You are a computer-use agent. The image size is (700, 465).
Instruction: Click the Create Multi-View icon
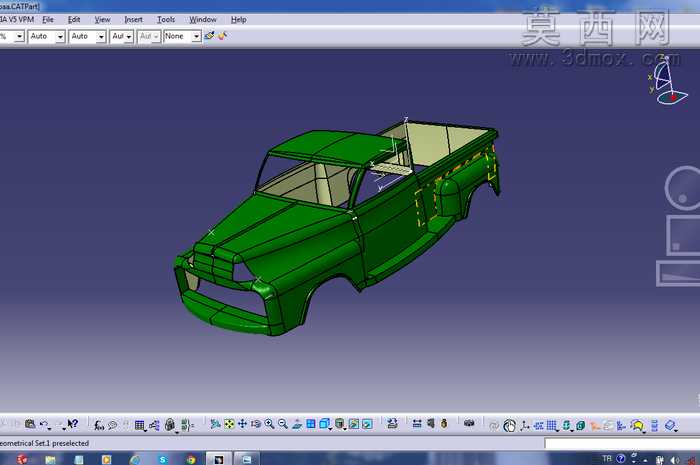click(x=311, y=424)
